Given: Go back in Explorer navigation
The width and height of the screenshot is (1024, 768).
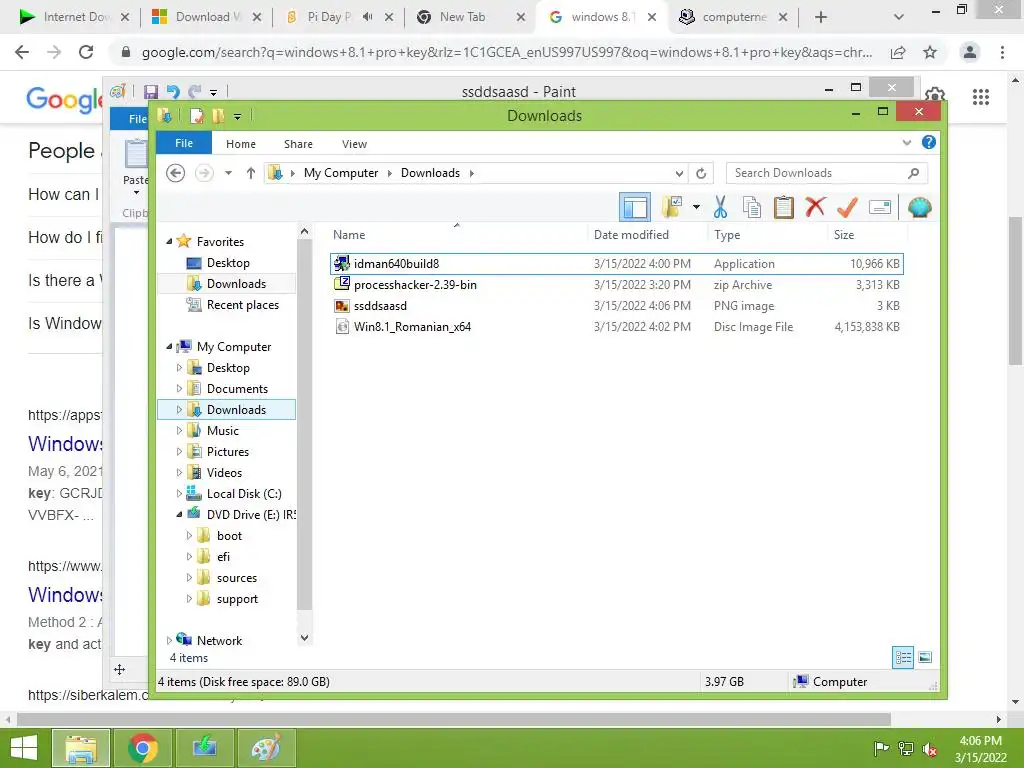Looking at the screenshot, I should 175,173.
